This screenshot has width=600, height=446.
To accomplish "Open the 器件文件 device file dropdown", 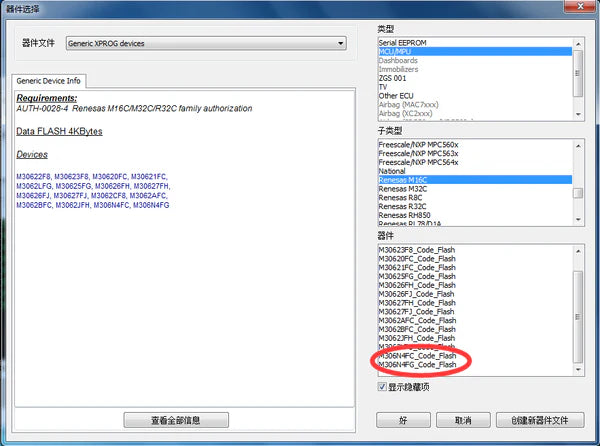I will click(206, 43).
